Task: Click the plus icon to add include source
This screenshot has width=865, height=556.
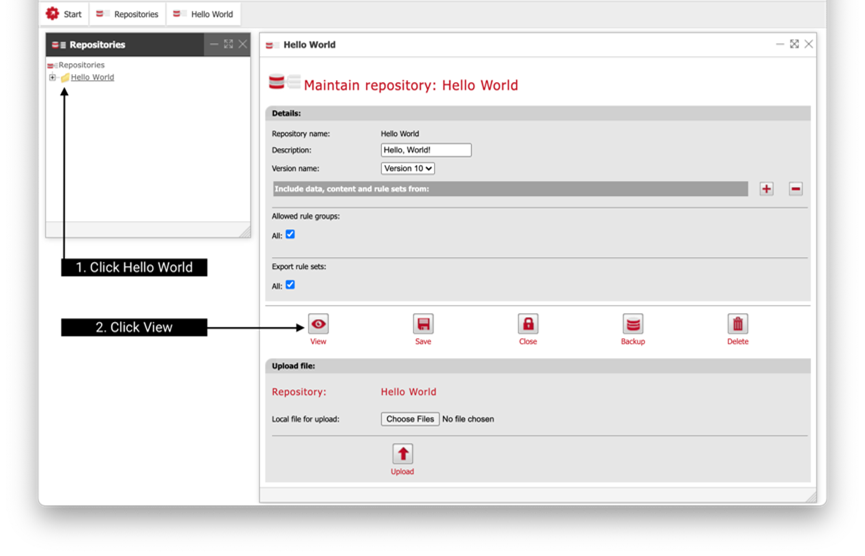Action: (766, 189)
